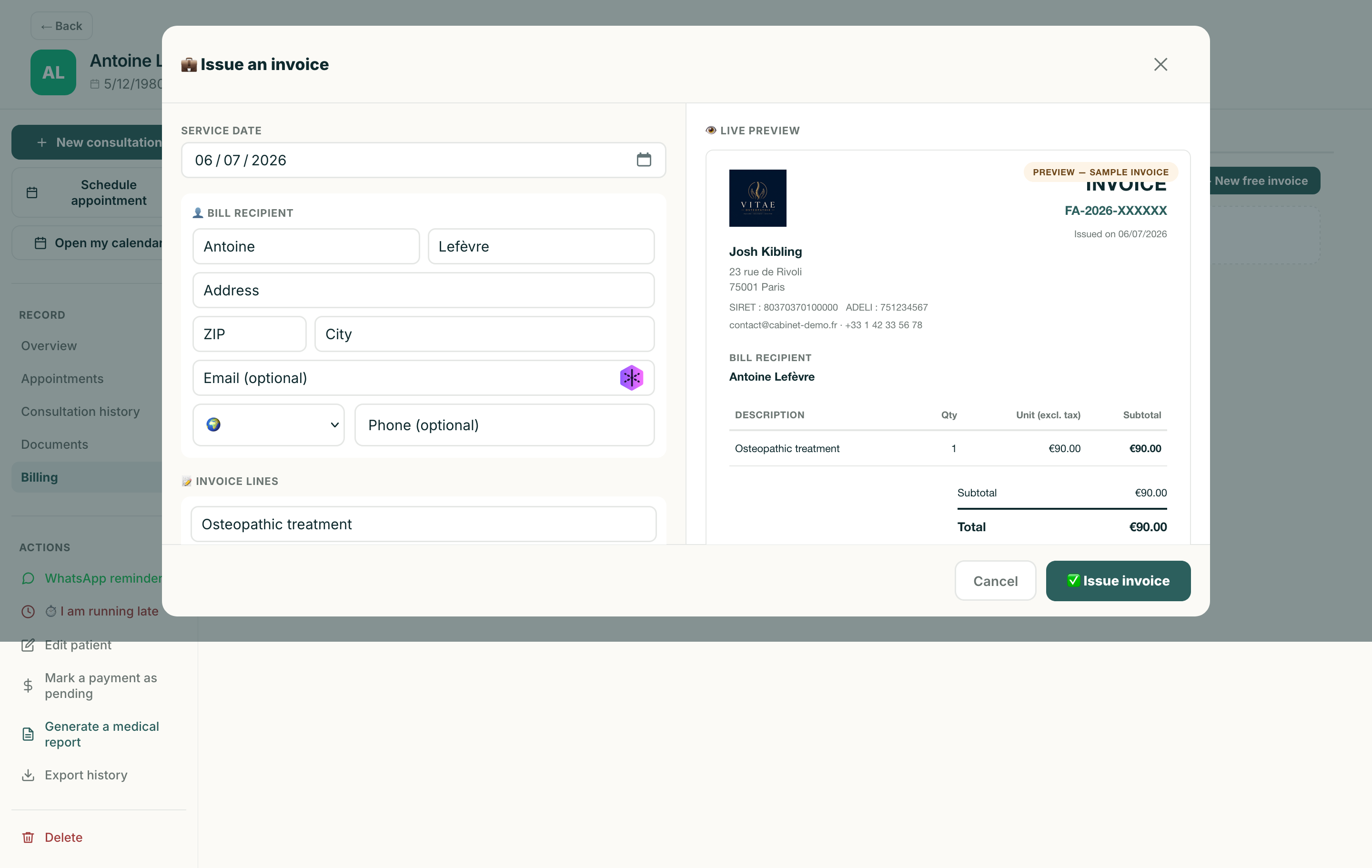Click the Issue invoice button
The width and height of the screenshot is (1372, 868).
coord(1118,581)
